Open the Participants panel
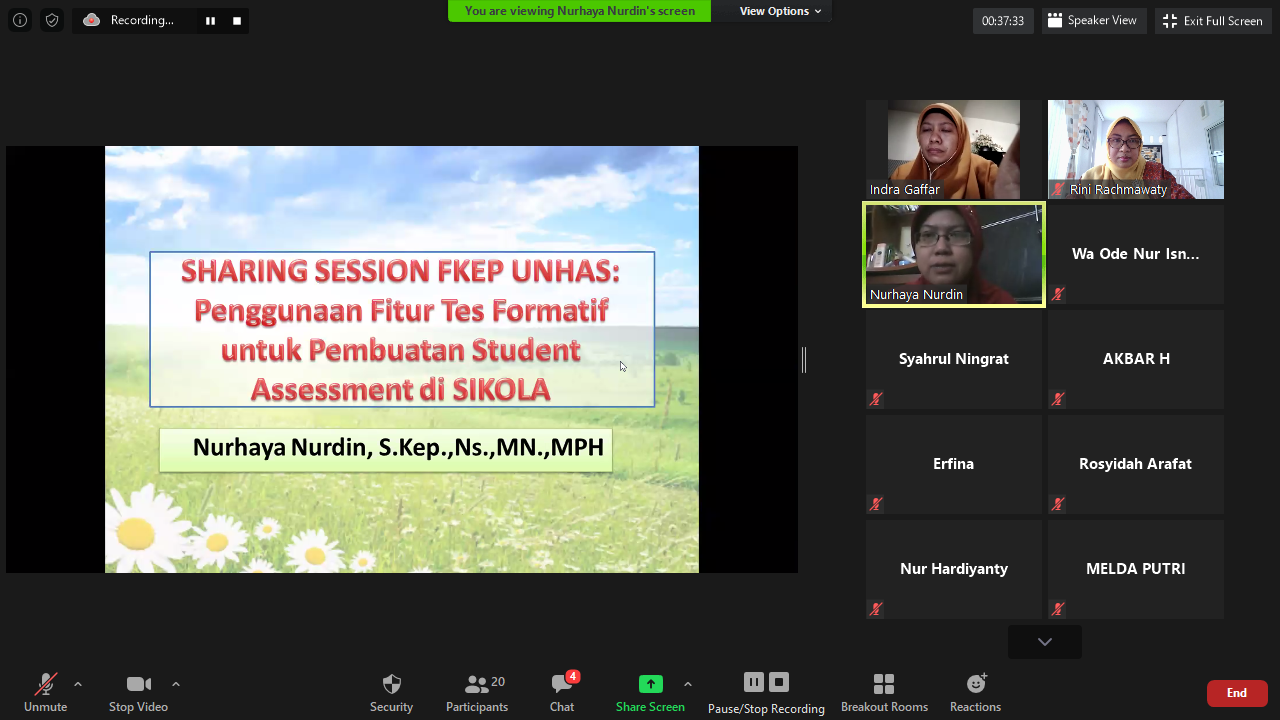The image size is (1280, 720). coord(477,692)
